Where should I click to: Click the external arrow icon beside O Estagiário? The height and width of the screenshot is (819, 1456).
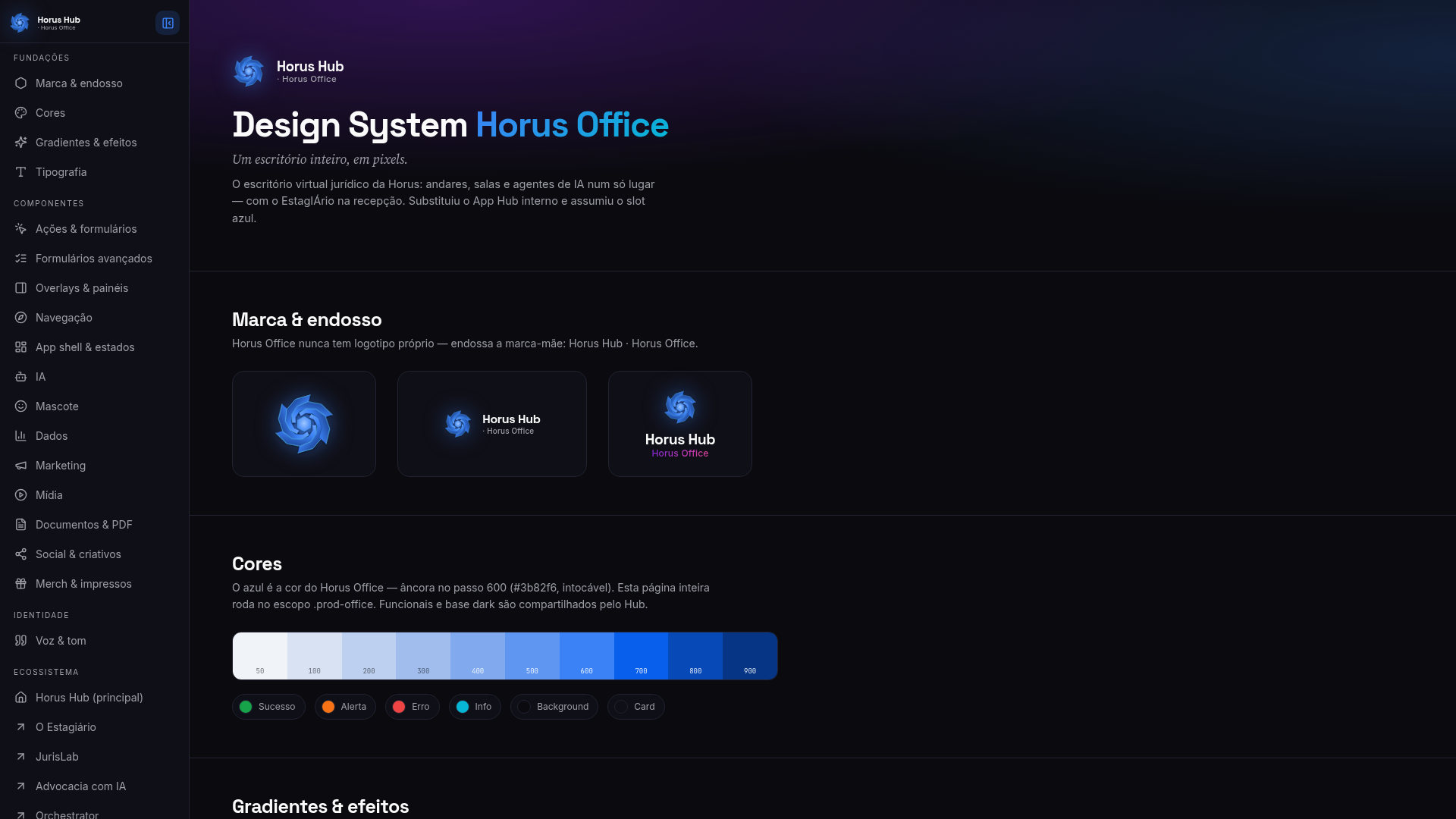(20, 727)
